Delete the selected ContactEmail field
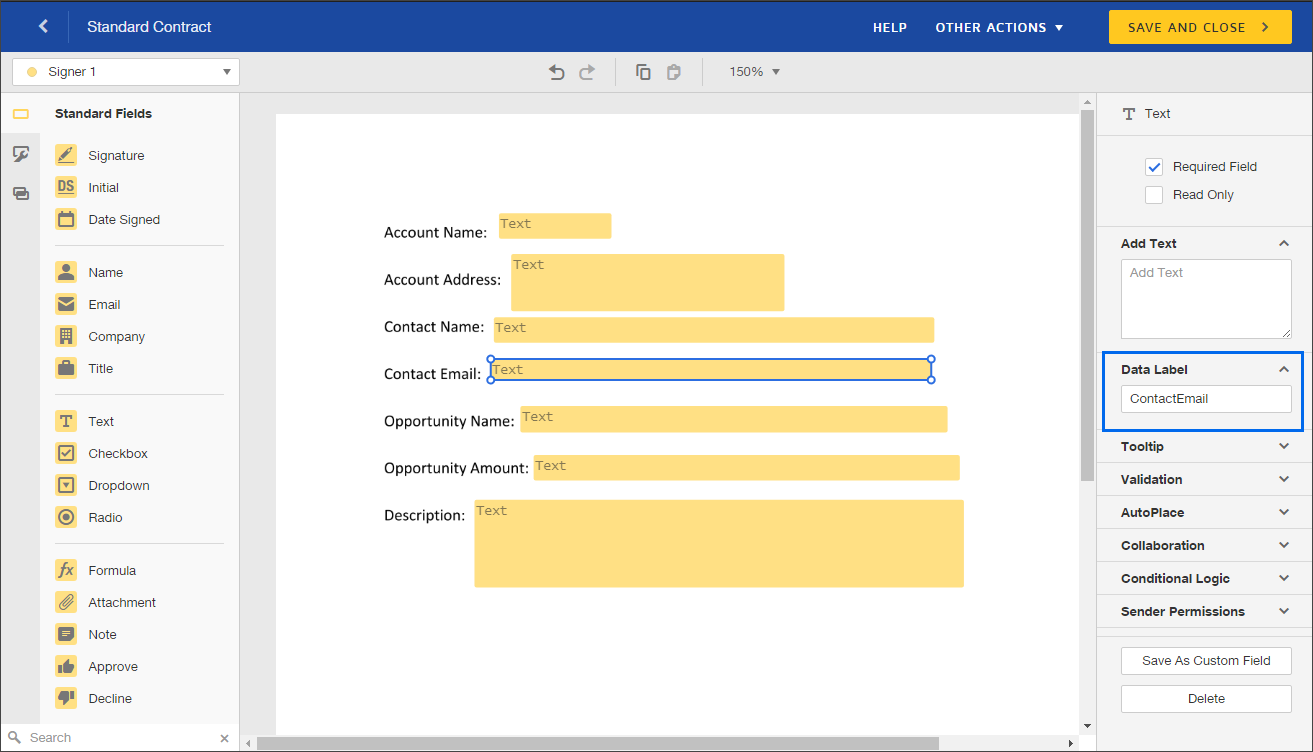This screenshot has width=1313, height=752. tap(1205, 698)
